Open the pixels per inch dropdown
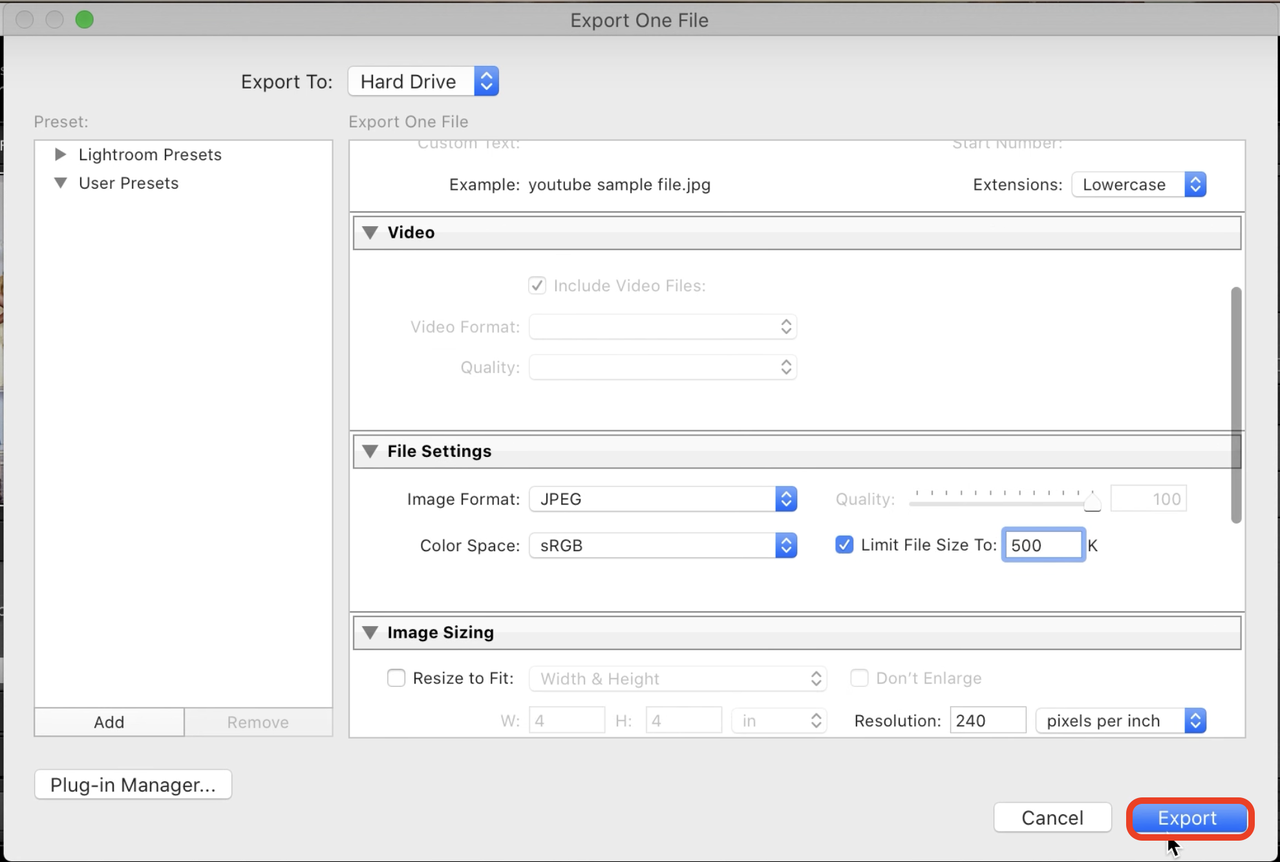 pyautogui.click(x=1120, y=721)
